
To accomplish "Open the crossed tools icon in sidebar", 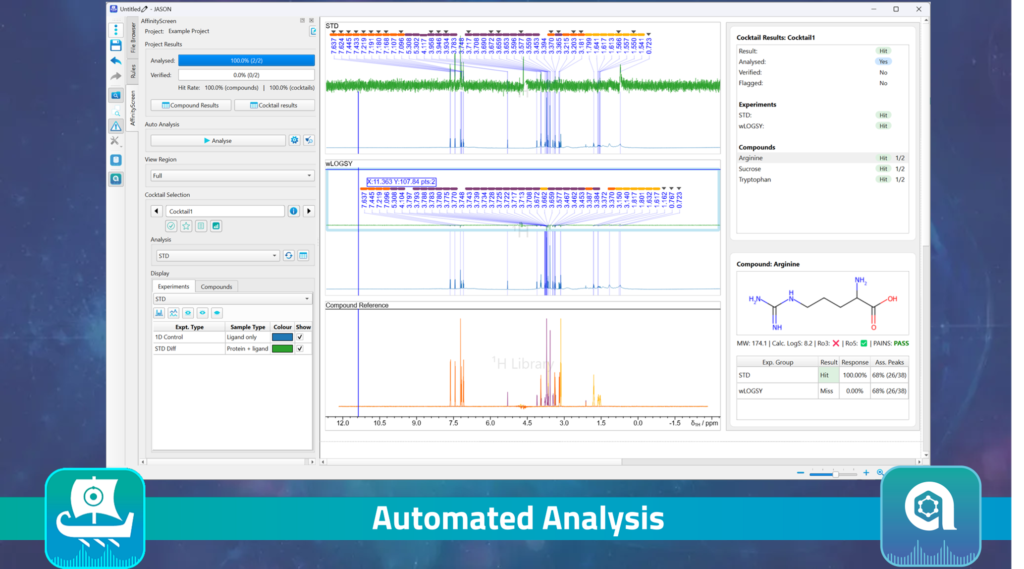I will (x=116, y=141).
